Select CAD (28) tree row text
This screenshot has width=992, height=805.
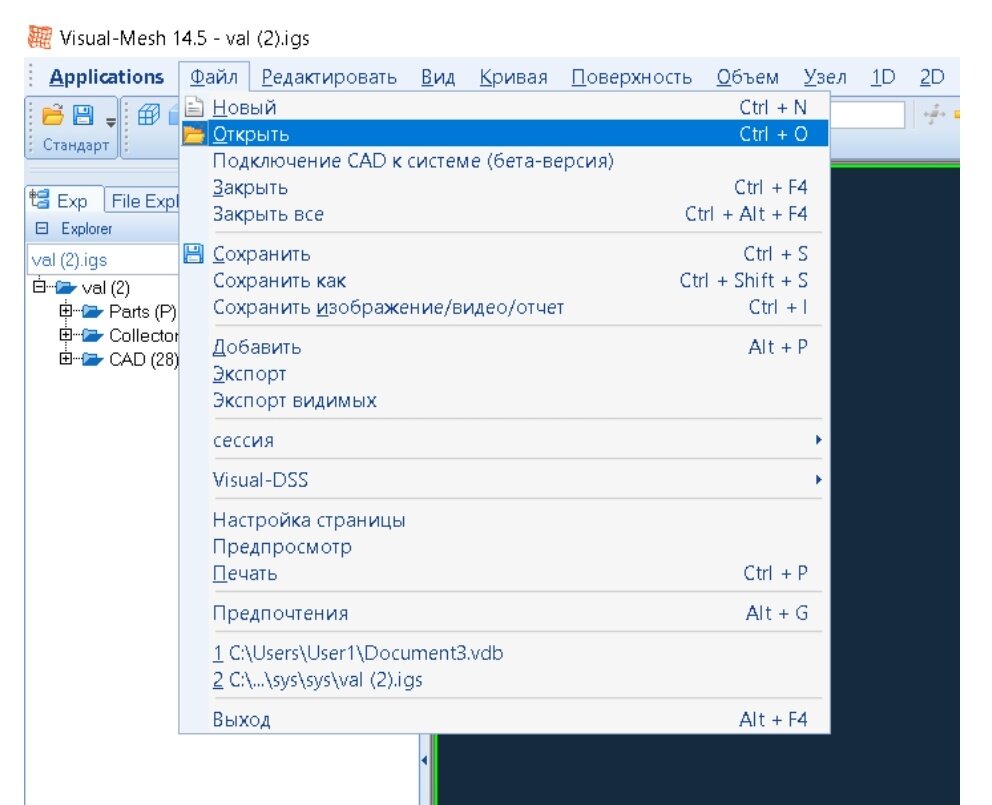[144, 359]
